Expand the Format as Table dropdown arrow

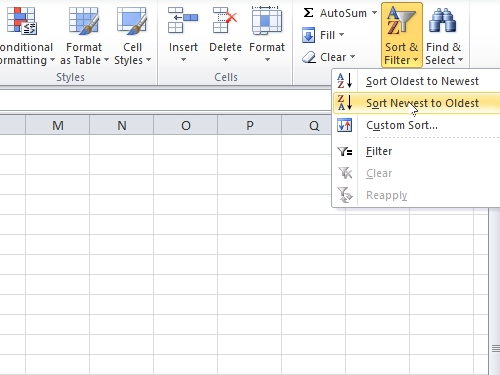click(106, 60)
